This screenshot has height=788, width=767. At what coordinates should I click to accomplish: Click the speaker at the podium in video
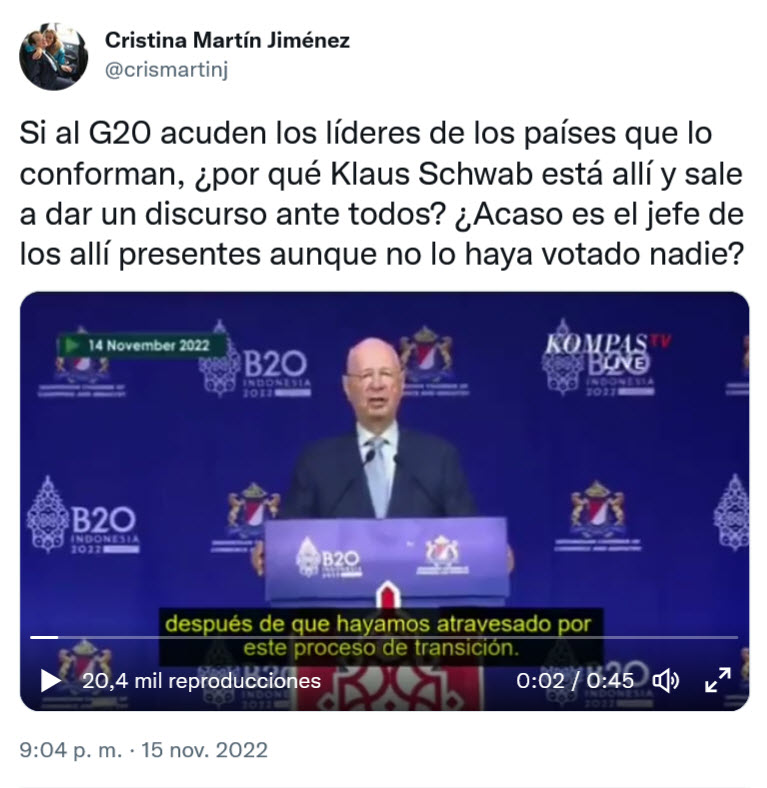[x=379, y=430]
